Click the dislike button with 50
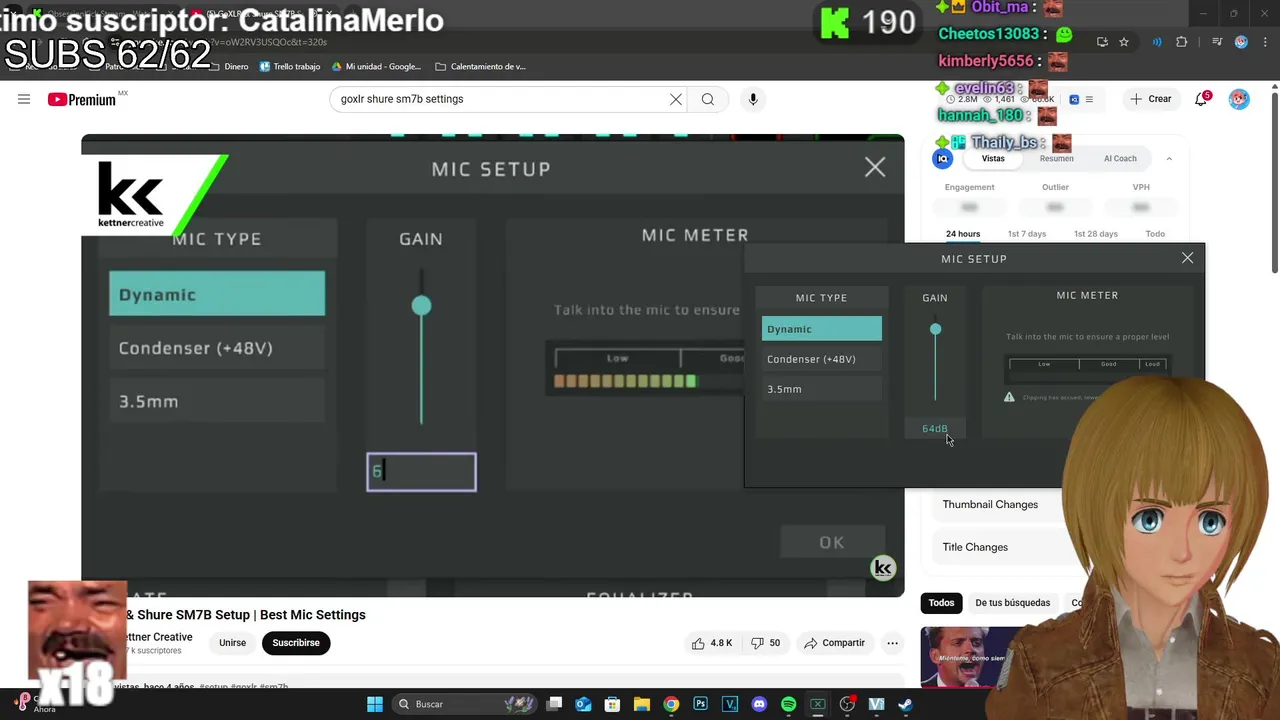This screenshot has width=1280, height=720. [765, 643]
